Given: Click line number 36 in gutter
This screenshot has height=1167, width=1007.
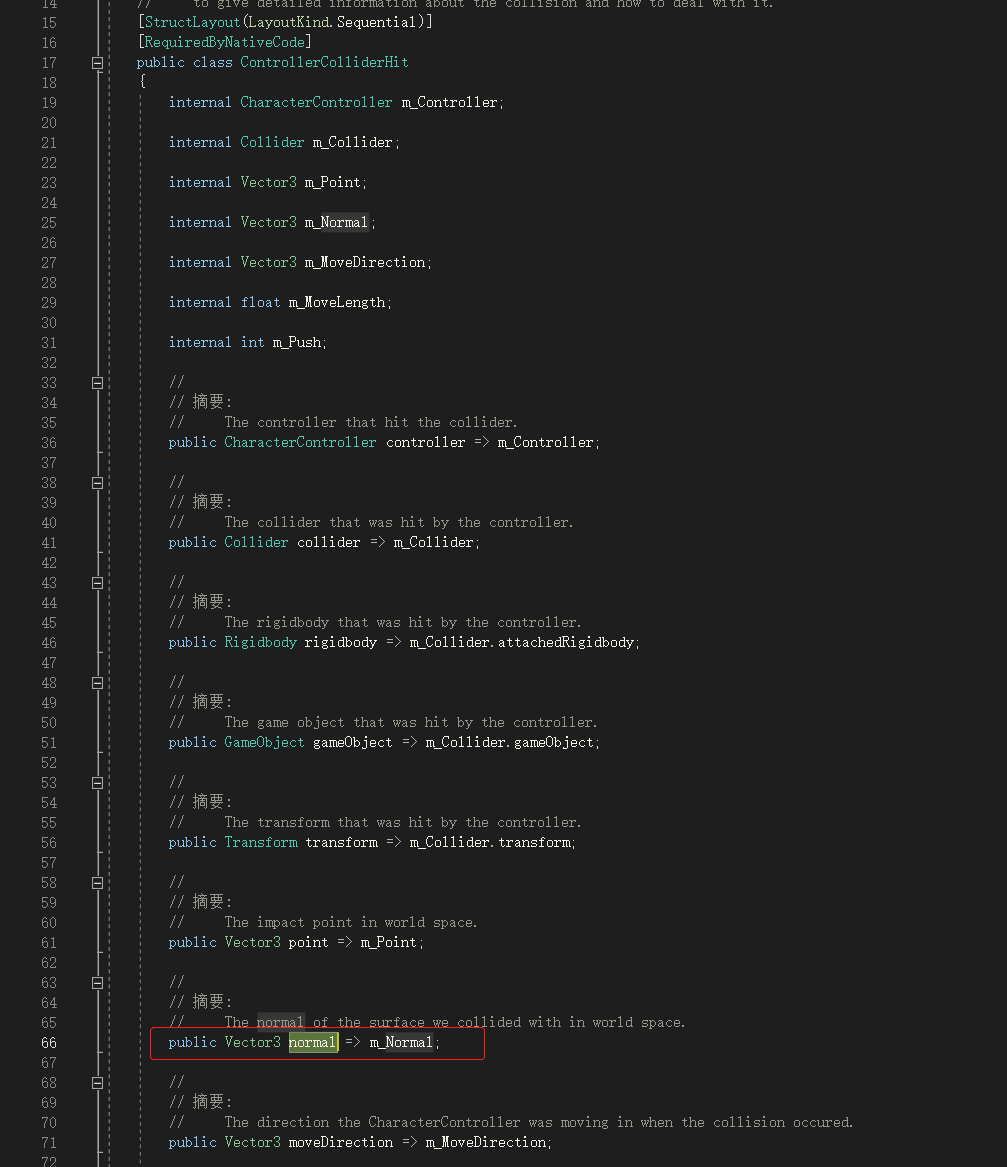Looking at the screenshot, I should coord(49,443).
